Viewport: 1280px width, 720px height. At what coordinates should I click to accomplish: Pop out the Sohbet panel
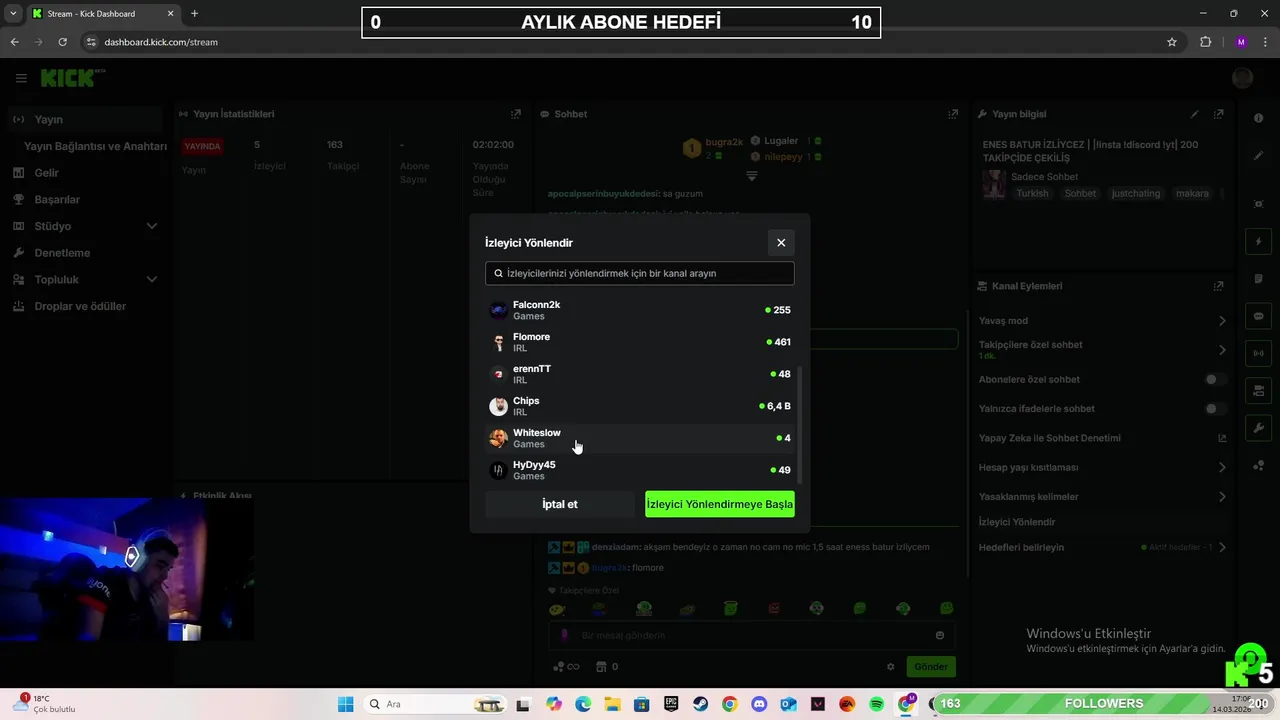(953, 114)
